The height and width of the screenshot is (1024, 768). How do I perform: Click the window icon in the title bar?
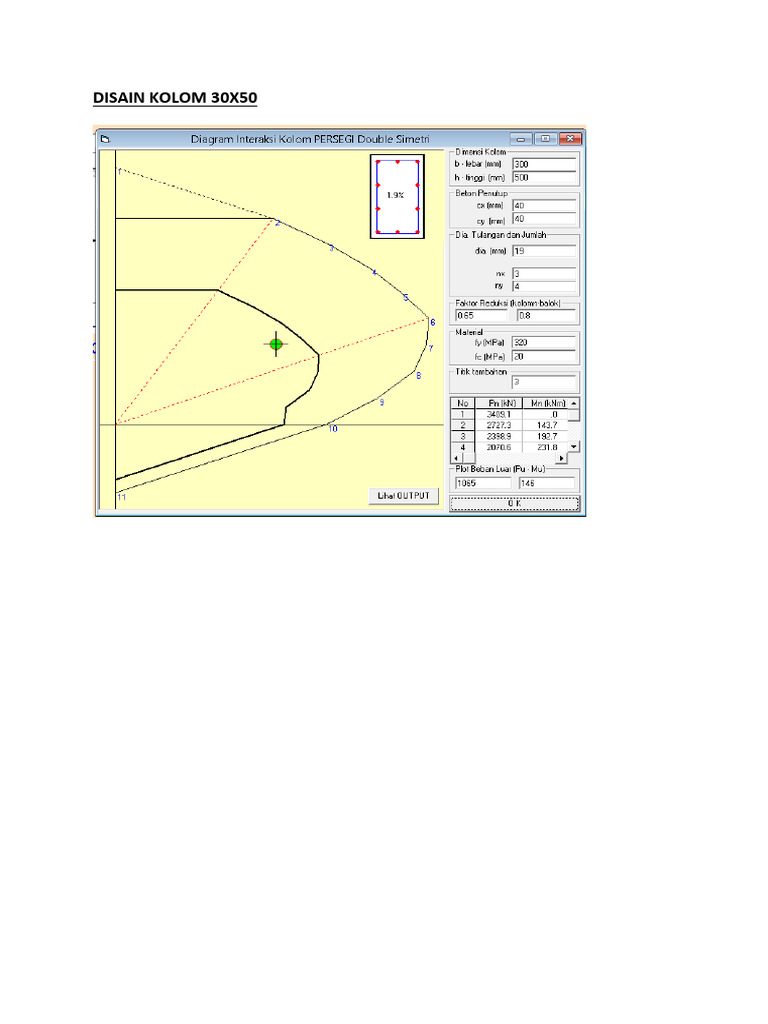[x=105, y=139]
